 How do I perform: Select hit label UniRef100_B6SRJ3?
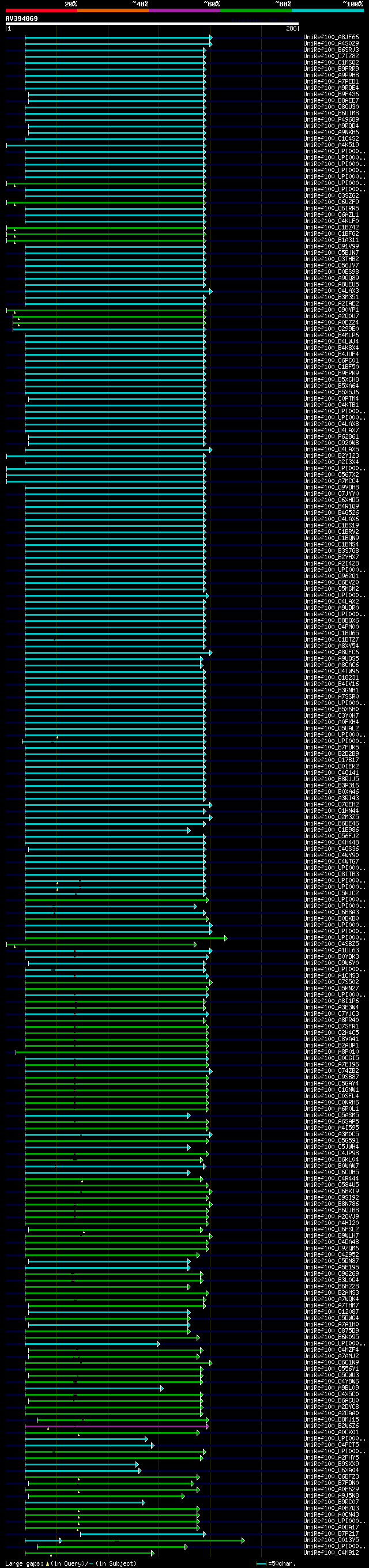332,50
